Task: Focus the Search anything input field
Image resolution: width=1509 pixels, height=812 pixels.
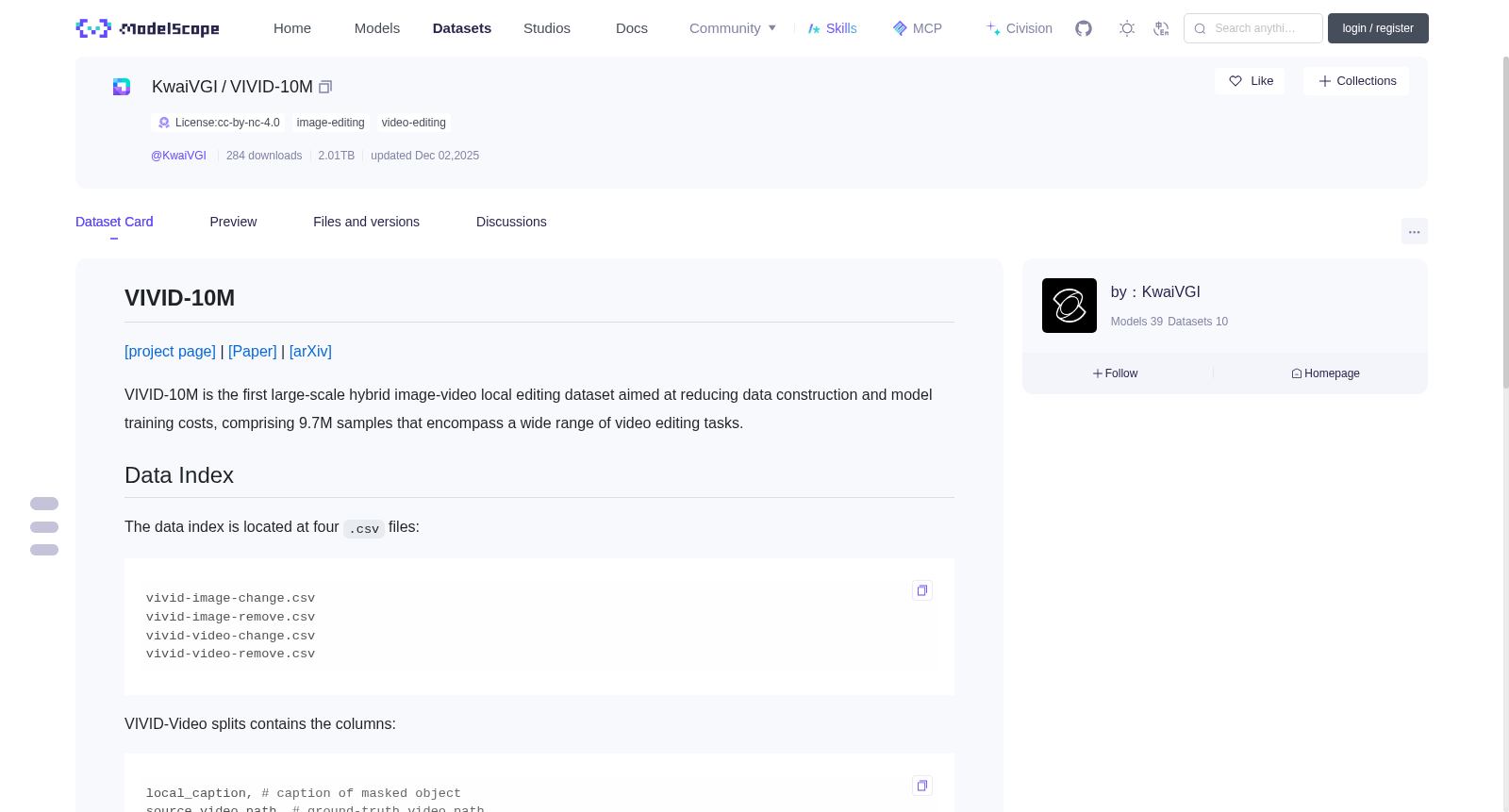Action: tap(1253, 28)
